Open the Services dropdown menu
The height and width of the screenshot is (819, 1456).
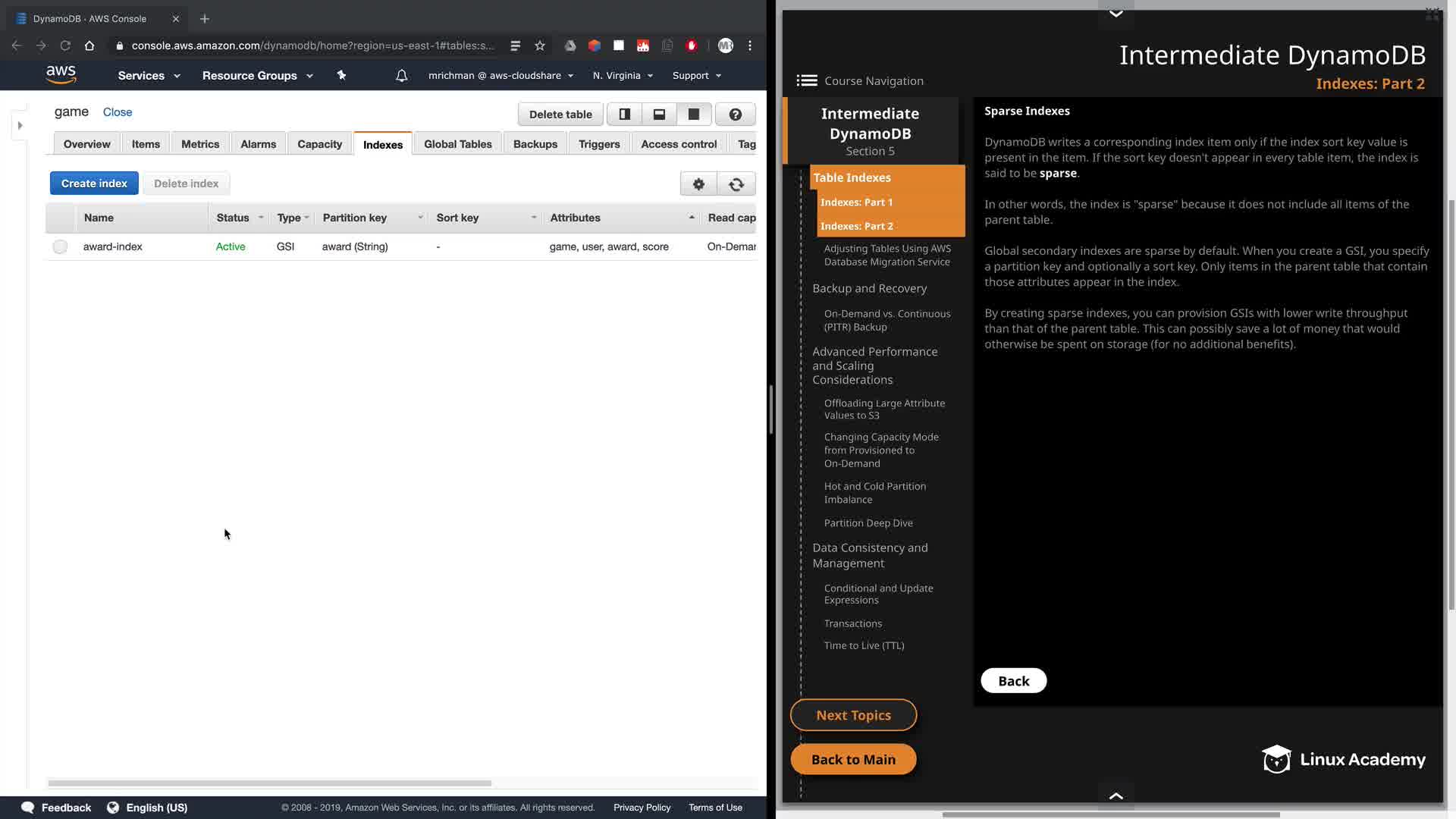pyautogui.click(x=149, y=76)
